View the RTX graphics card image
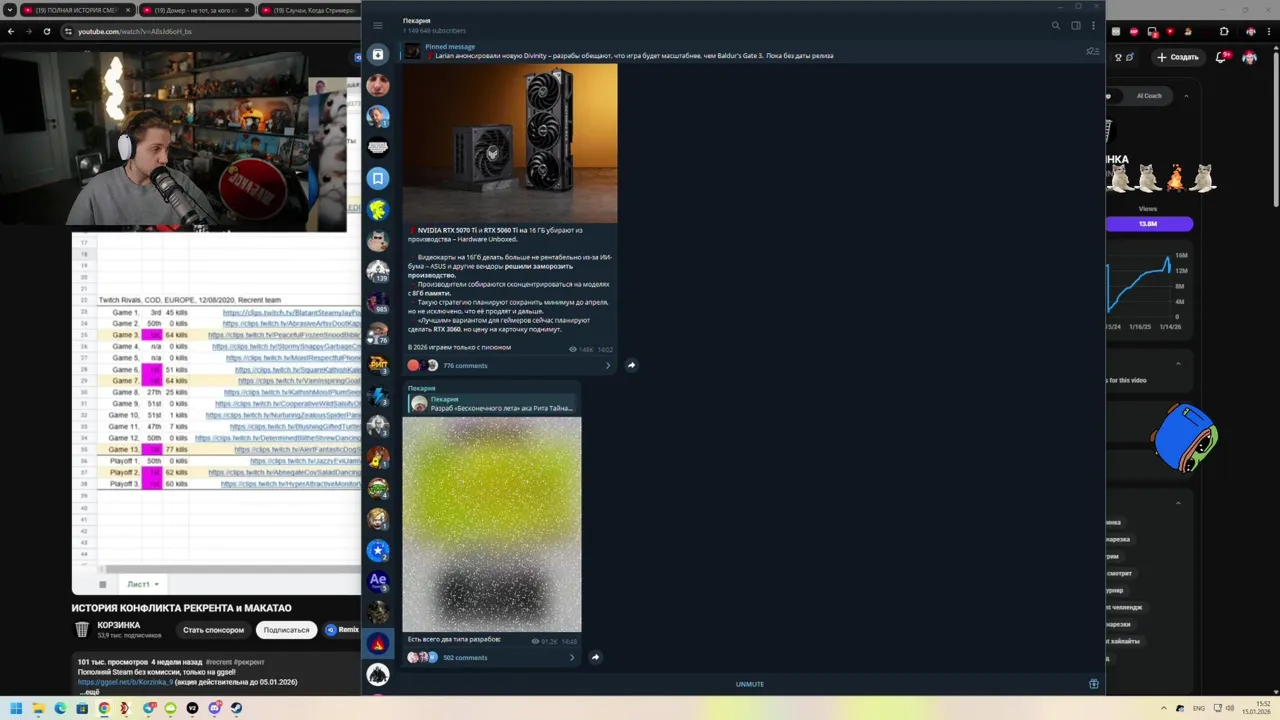This screenshot has width=1280, height=720. pyautogui.click(x=510, y=143)
